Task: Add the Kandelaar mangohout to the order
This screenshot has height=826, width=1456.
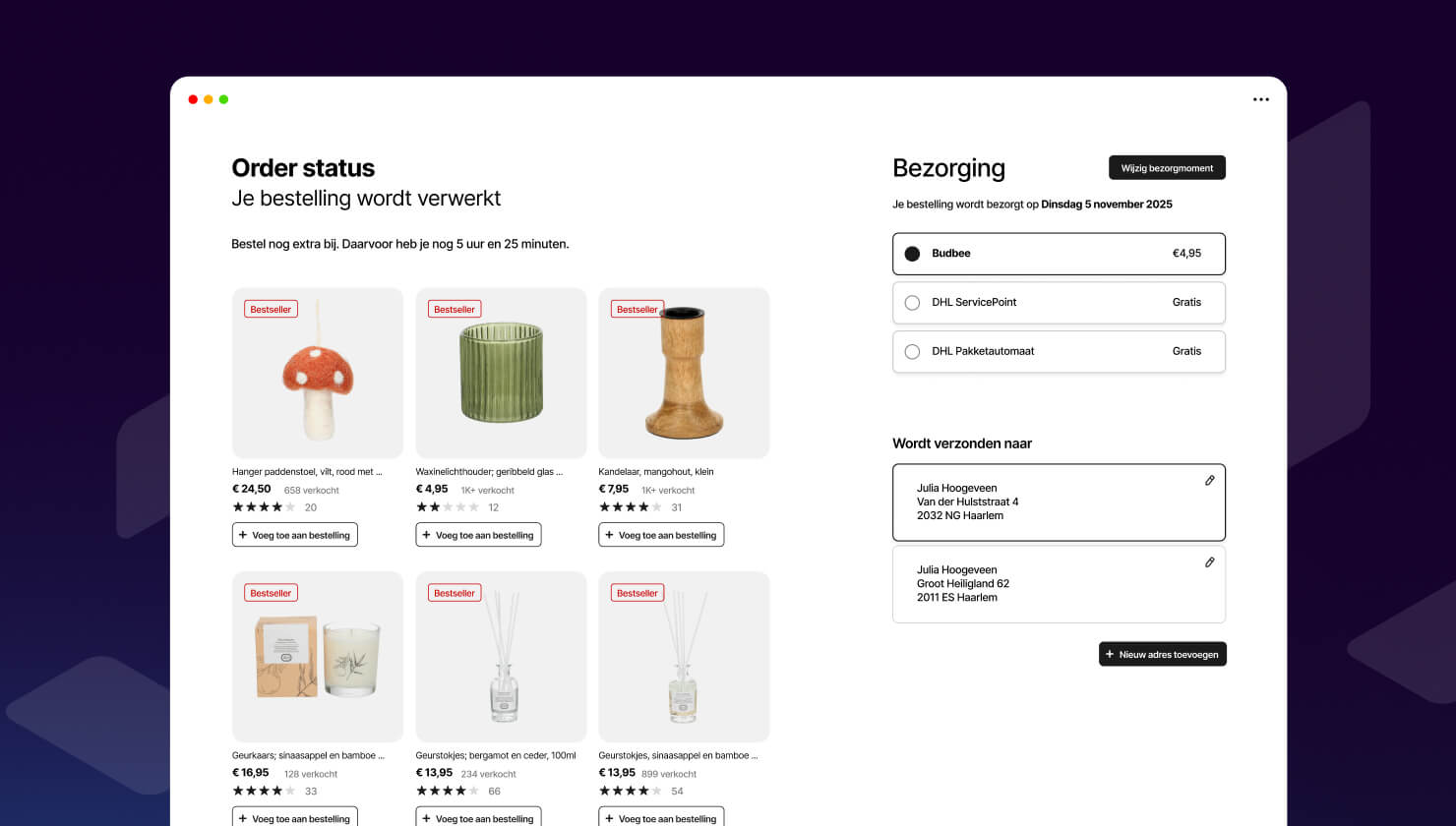Action: [661, 535]
